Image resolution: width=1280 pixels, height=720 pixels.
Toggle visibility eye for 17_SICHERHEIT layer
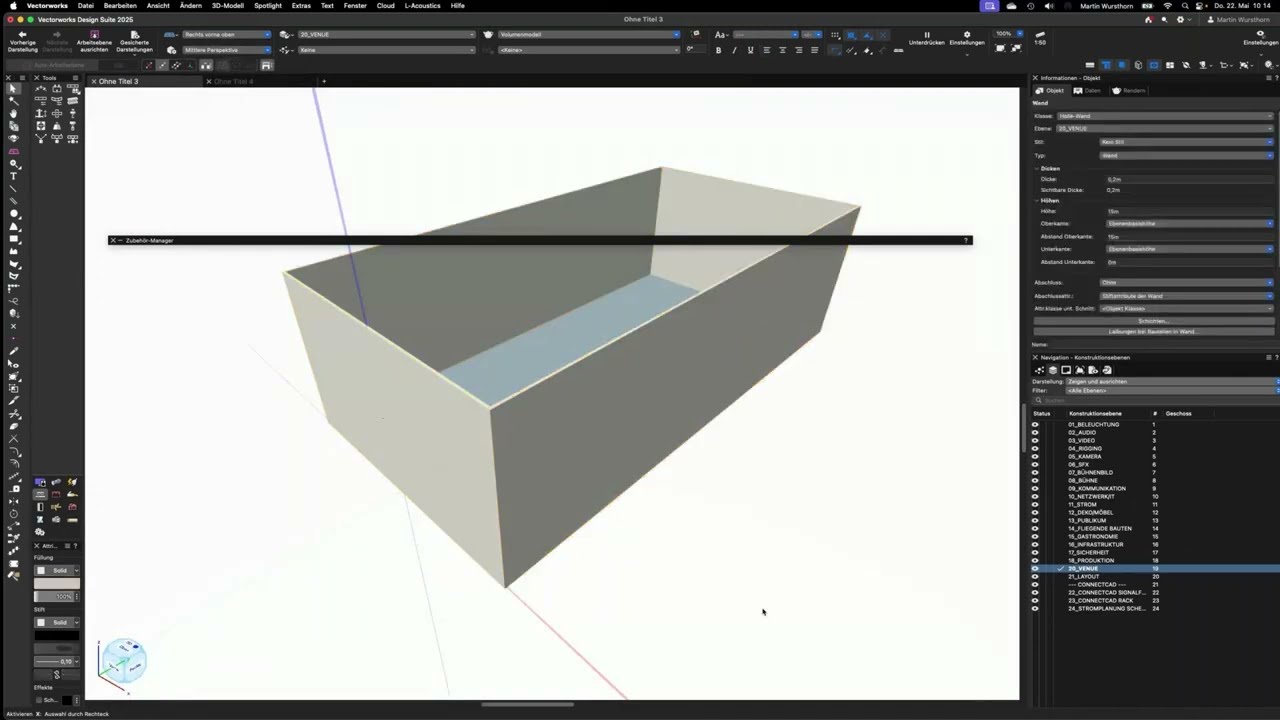tap(1035, 552)
